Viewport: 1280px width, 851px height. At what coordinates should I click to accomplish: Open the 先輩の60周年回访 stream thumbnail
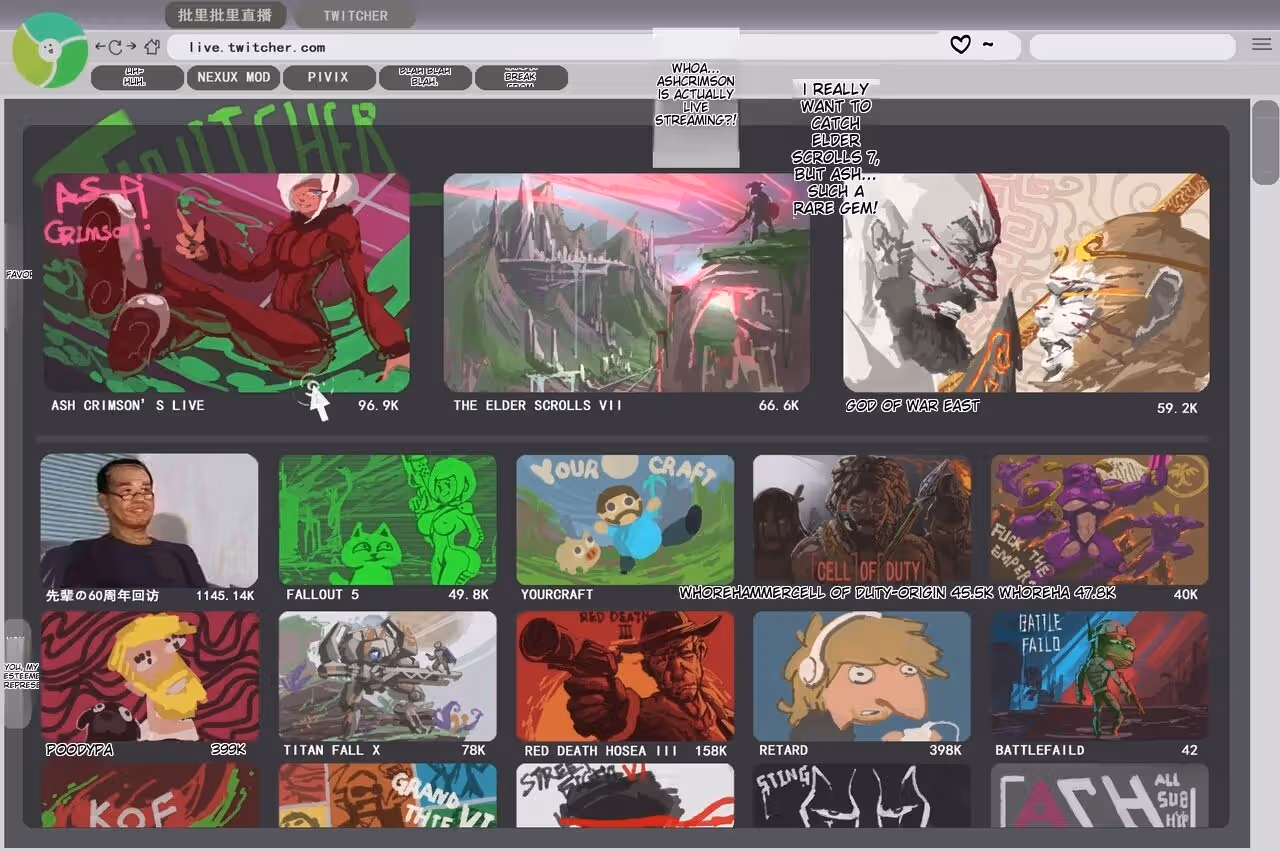(149, 520)
